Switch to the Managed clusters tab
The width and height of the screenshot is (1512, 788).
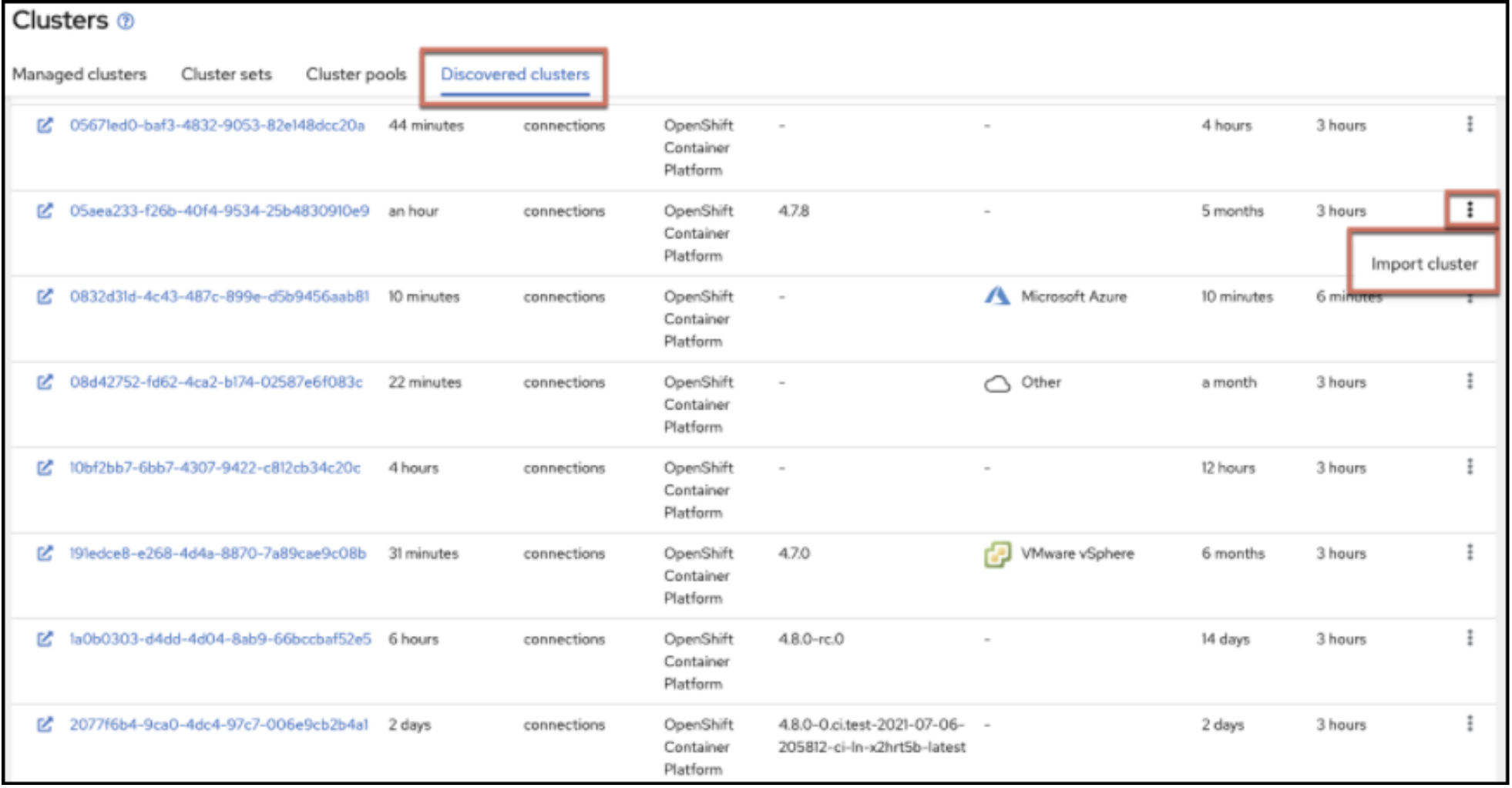coord(79,74)
